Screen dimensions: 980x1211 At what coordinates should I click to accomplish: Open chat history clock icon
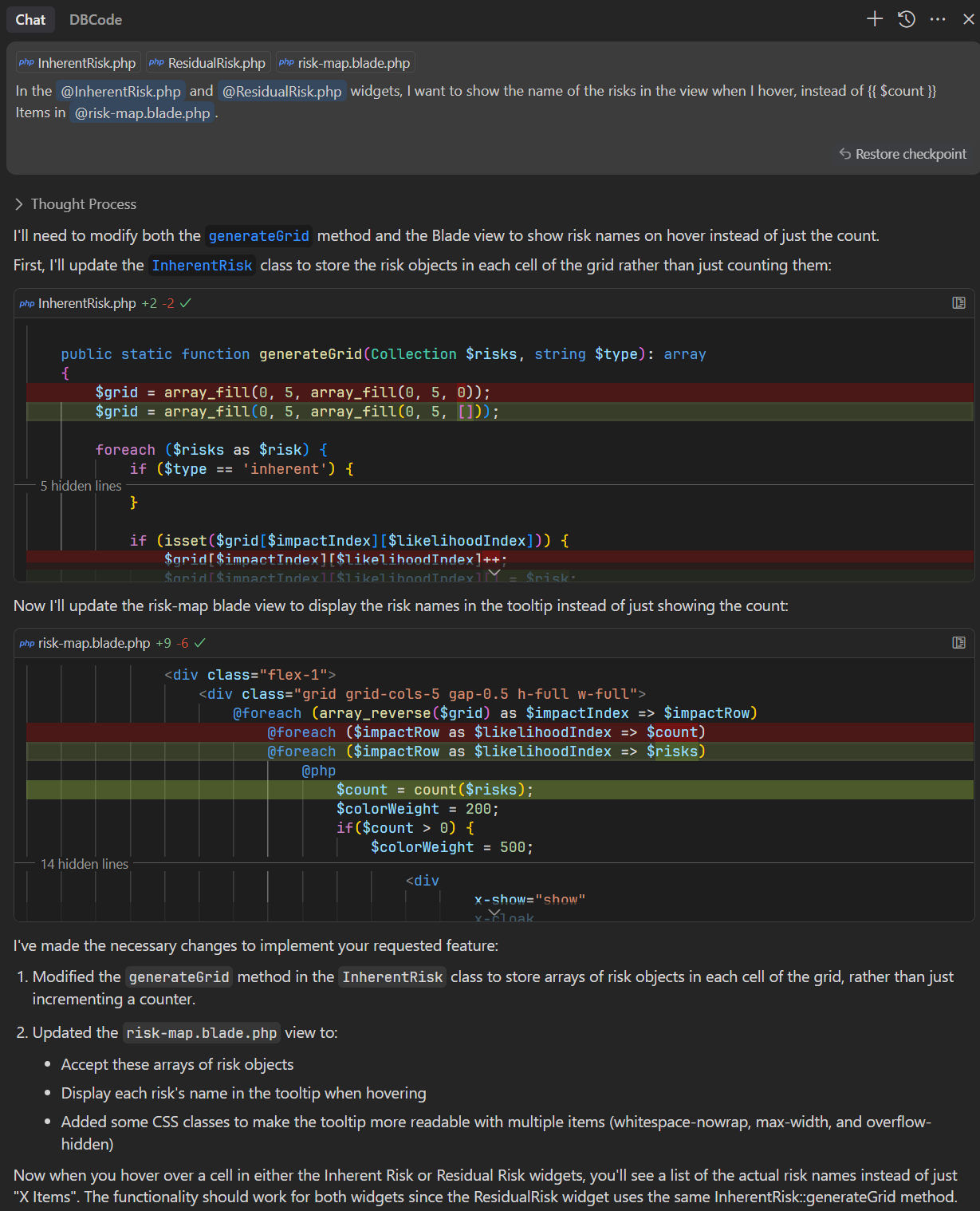pos(906,19)
